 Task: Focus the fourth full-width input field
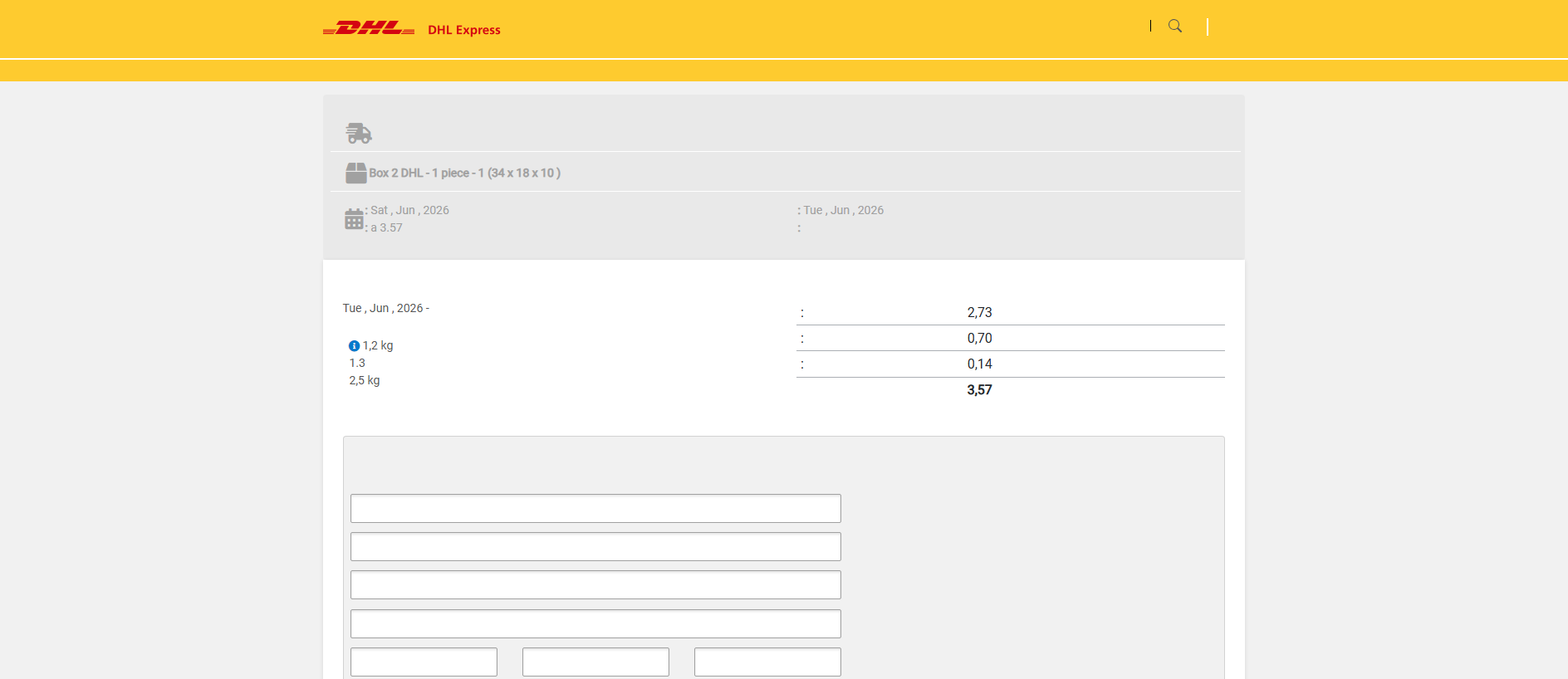pos(595,623)
